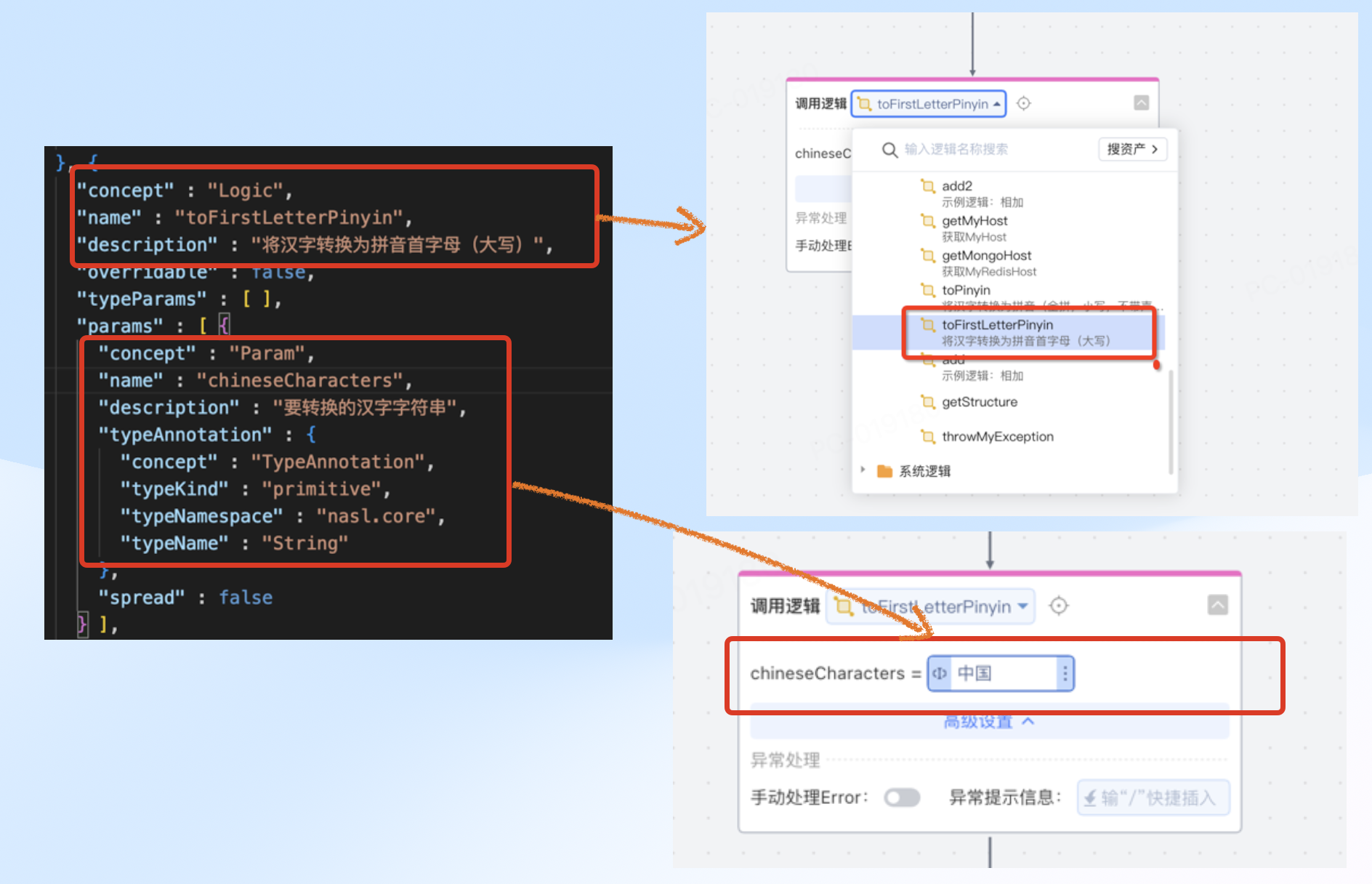Click the locate target icon in the bottom node header
Screen dimensions: 1372x884
click(1059, 606)
